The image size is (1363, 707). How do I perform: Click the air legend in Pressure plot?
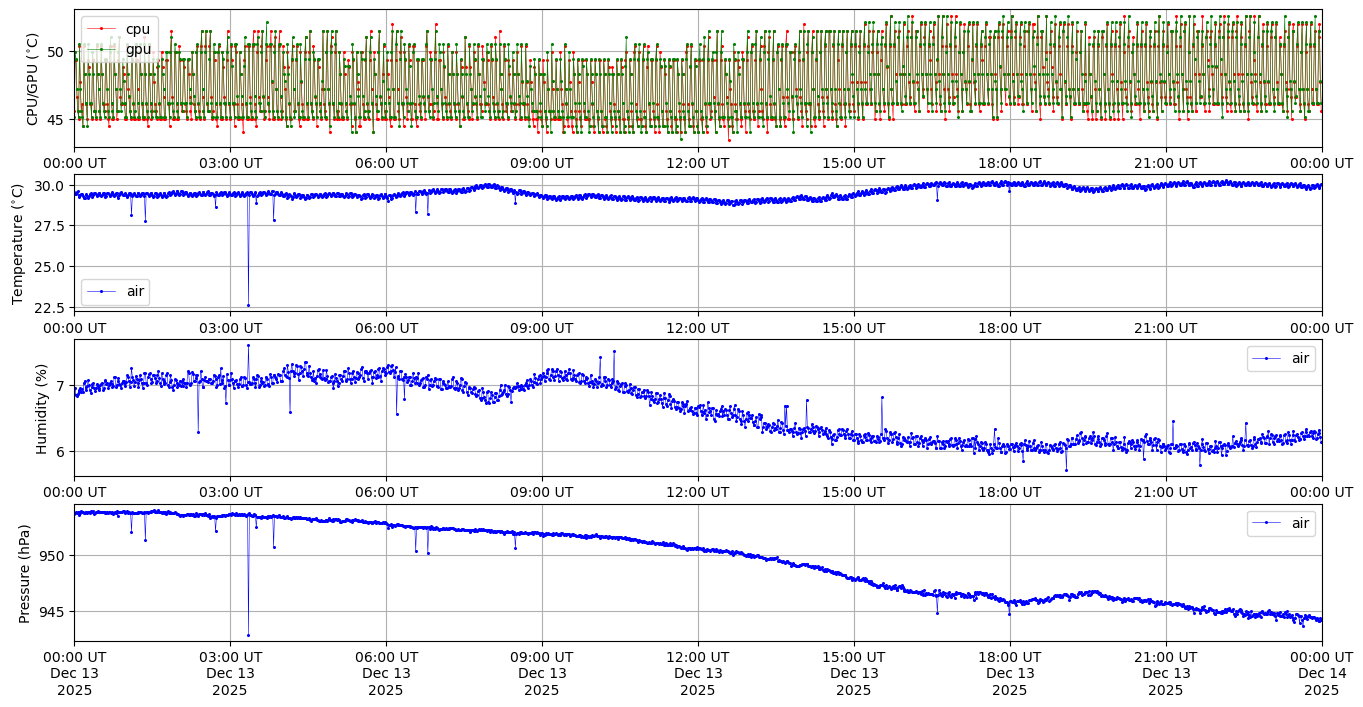(1281, 523)
